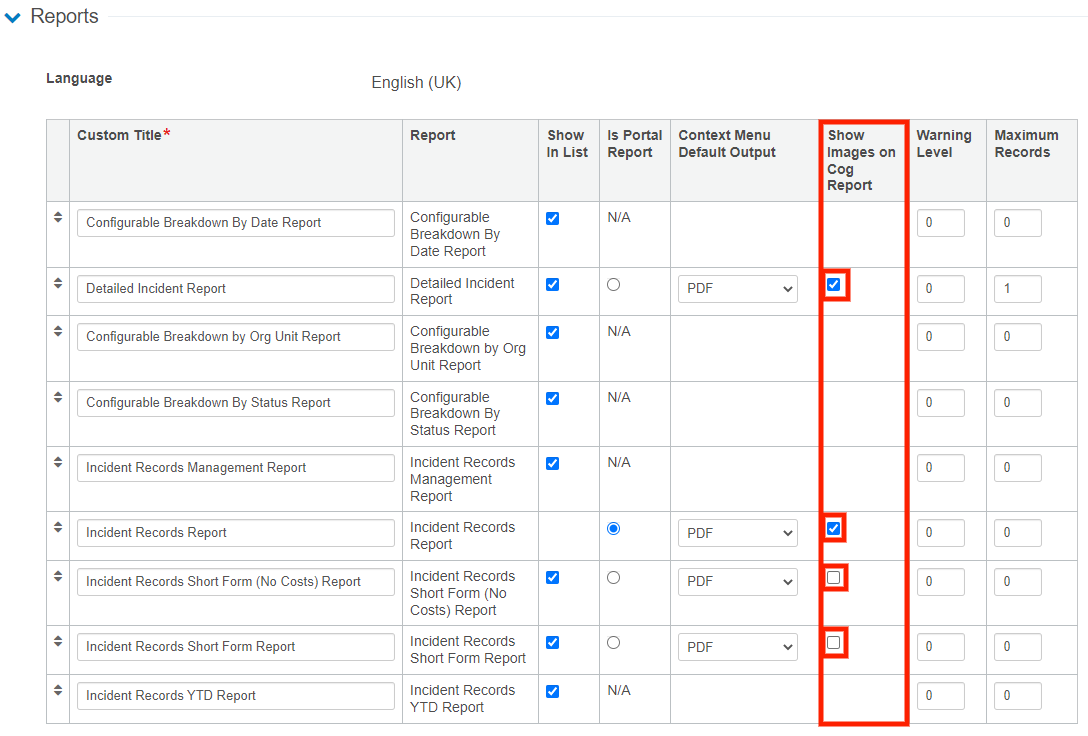Open PDF output dropdown for Incident Records Report
Image resolution: width=1088 pixels, height=736 pixels.
pyautogui.click(x=738, y=534)
